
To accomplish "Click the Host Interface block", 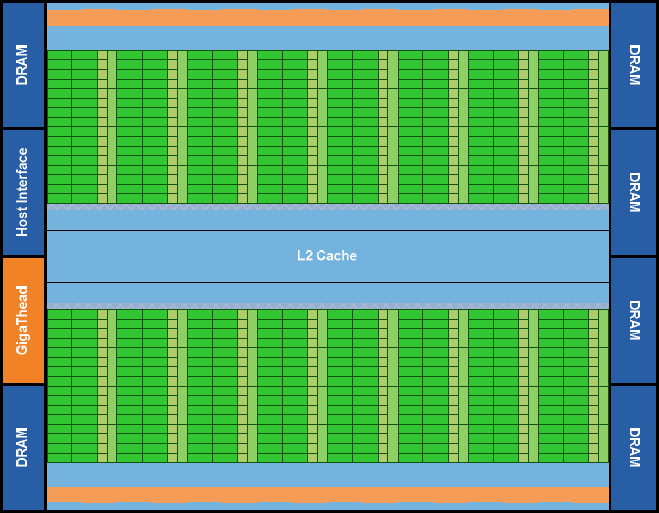I will (x=23, y=192).
